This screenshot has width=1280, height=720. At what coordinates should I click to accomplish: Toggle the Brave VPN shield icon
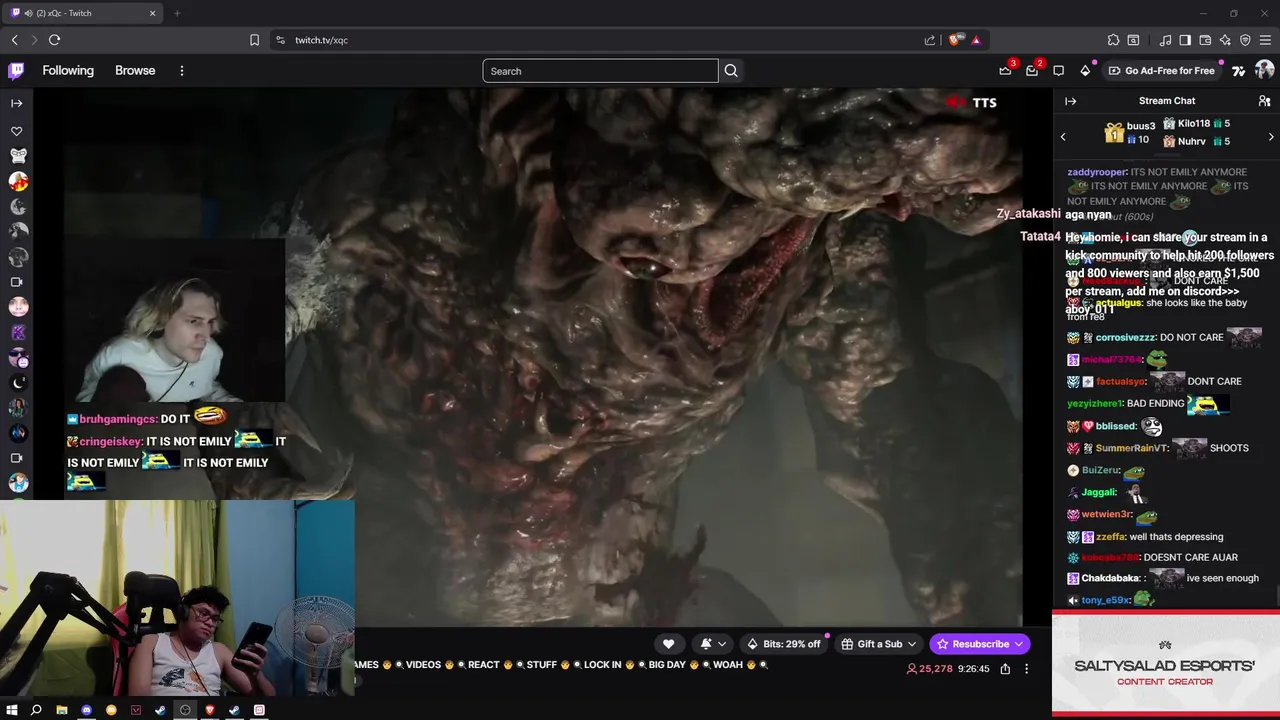click(1245, 40)
